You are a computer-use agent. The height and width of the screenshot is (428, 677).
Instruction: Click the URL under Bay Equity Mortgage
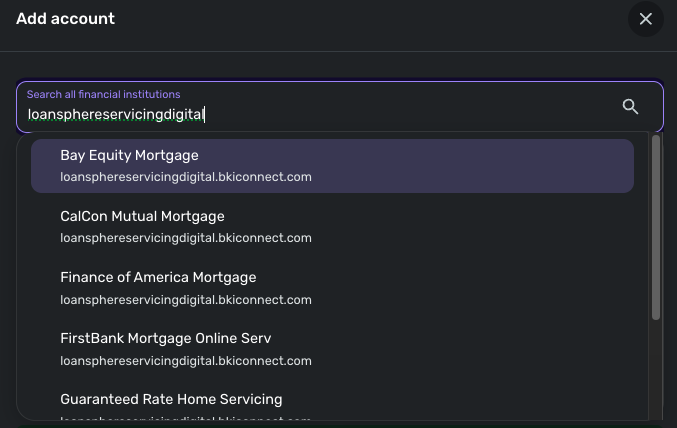(x=186, y=177)
